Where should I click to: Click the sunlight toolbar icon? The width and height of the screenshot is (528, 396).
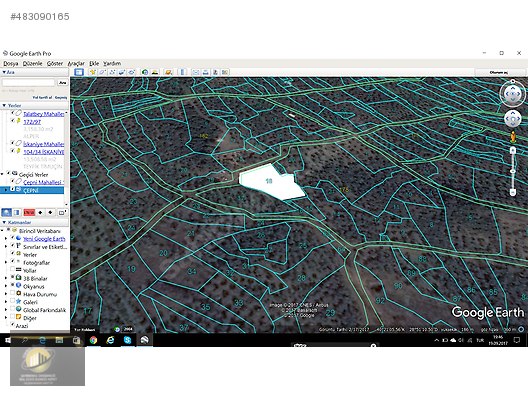pos(155,72)
